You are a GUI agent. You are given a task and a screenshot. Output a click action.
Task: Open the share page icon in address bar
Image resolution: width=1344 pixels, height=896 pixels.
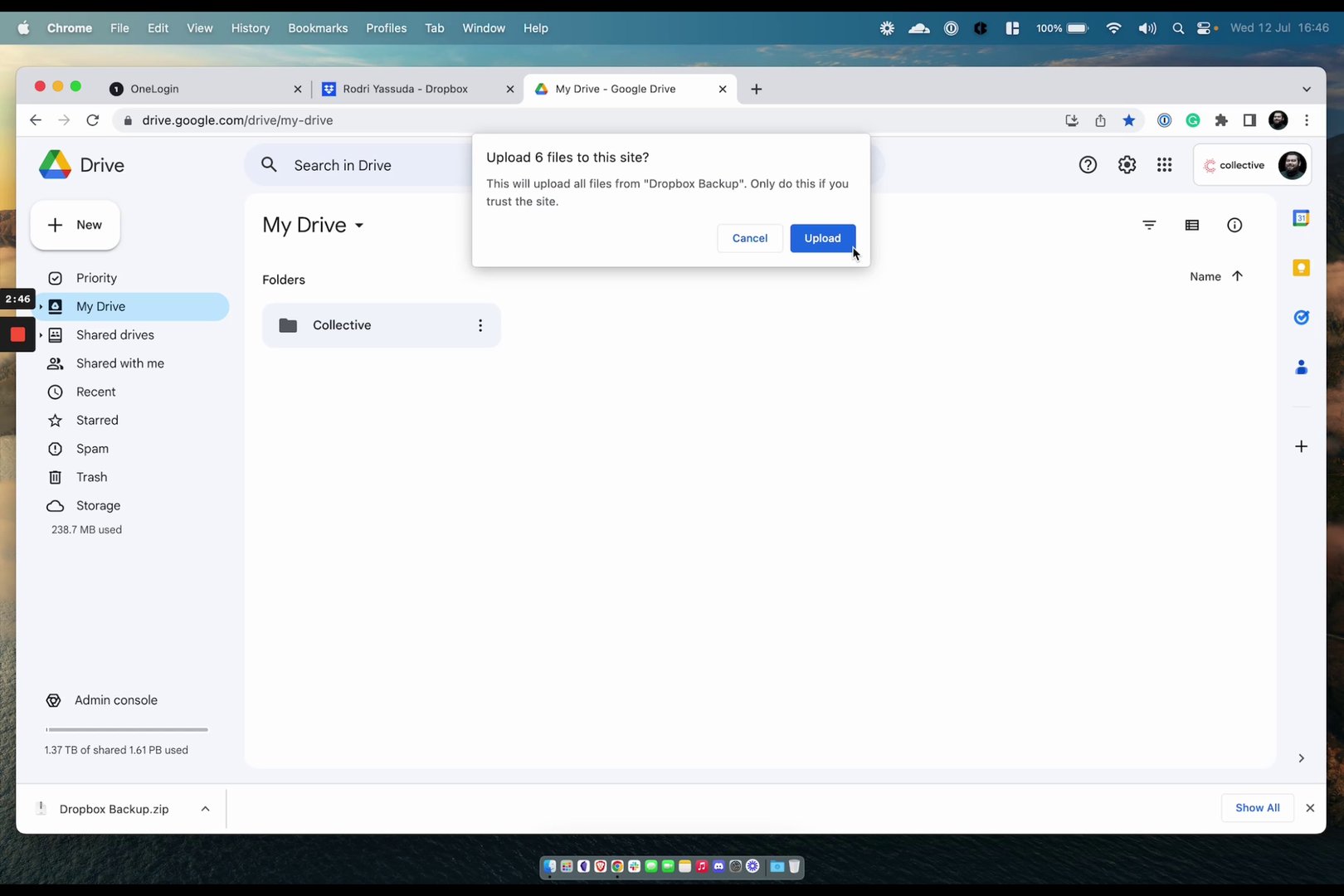1100,120
